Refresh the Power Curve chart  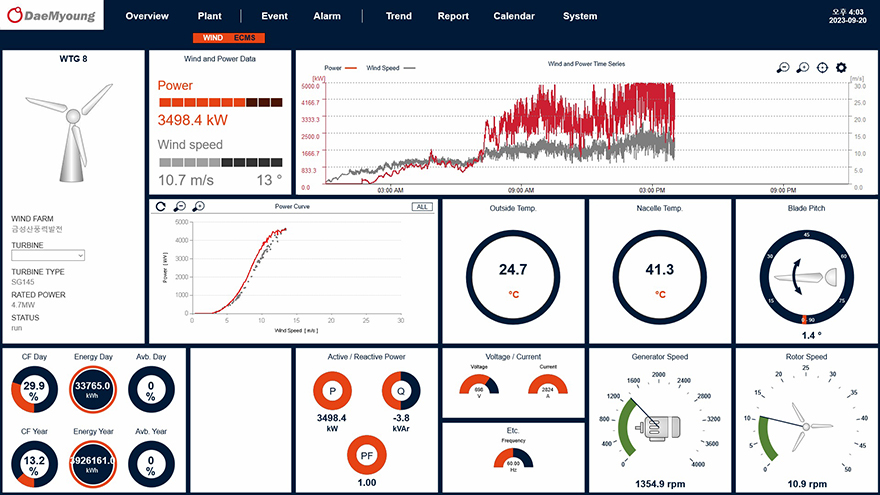[x=161, y=207]
